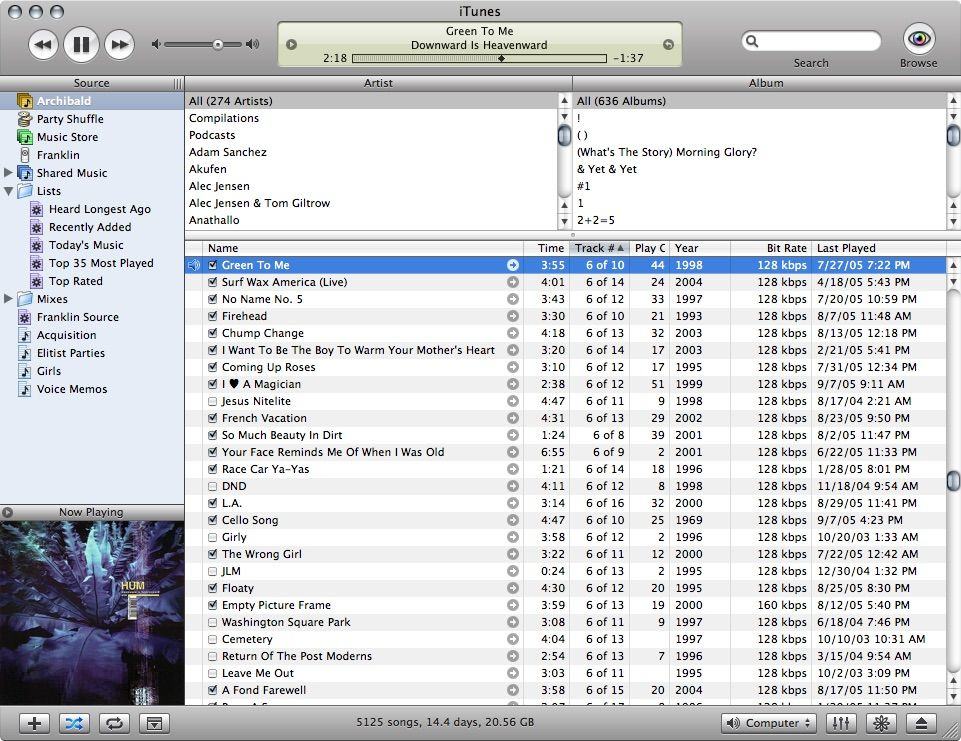Open the Computer speaker output dropdown
The image size is (961, 741).
click(x=768, y=723)
